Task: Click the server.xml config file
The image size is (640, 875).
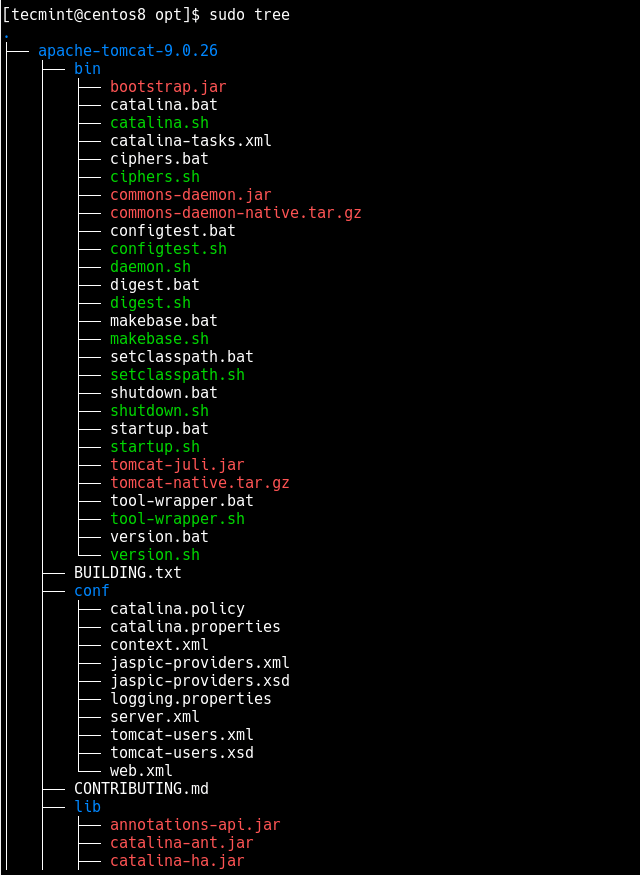Action: tap(154, 717)
